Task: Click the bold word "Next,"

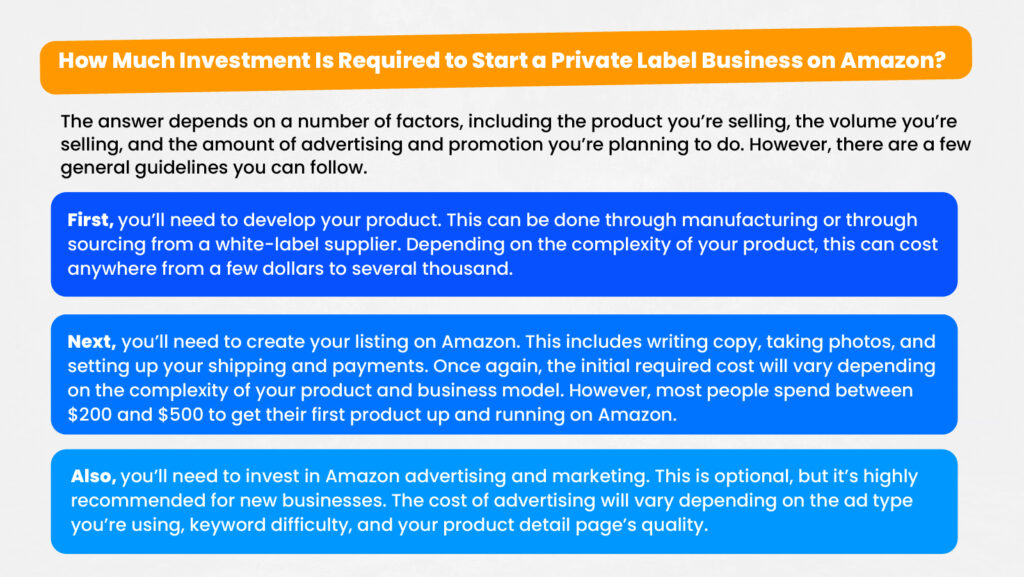Action: [91, 341]
